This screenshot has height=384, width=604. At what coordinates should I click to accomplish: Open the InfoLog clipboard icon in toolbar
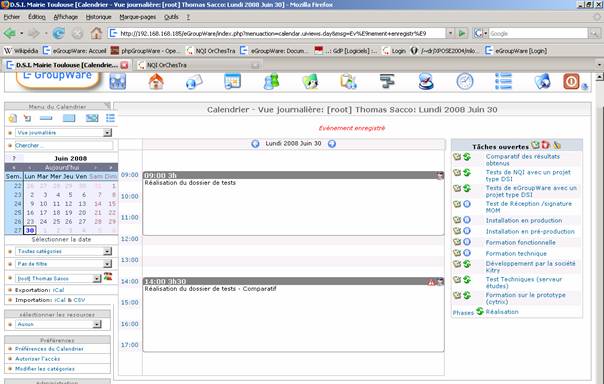pos(348,82)
